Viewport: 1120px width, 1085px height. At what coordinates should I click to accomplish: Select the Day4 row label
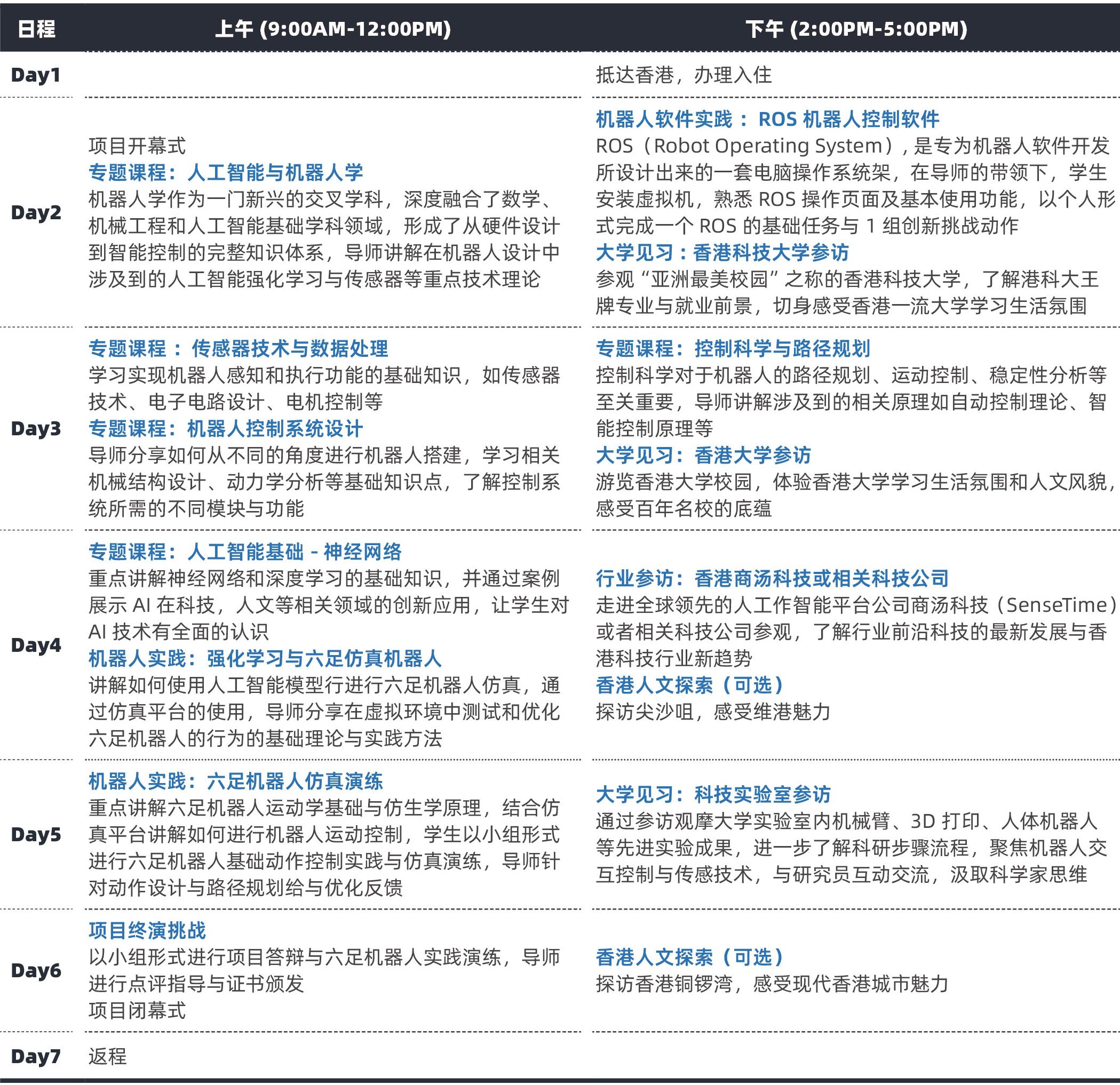click(x=35, y=645)
